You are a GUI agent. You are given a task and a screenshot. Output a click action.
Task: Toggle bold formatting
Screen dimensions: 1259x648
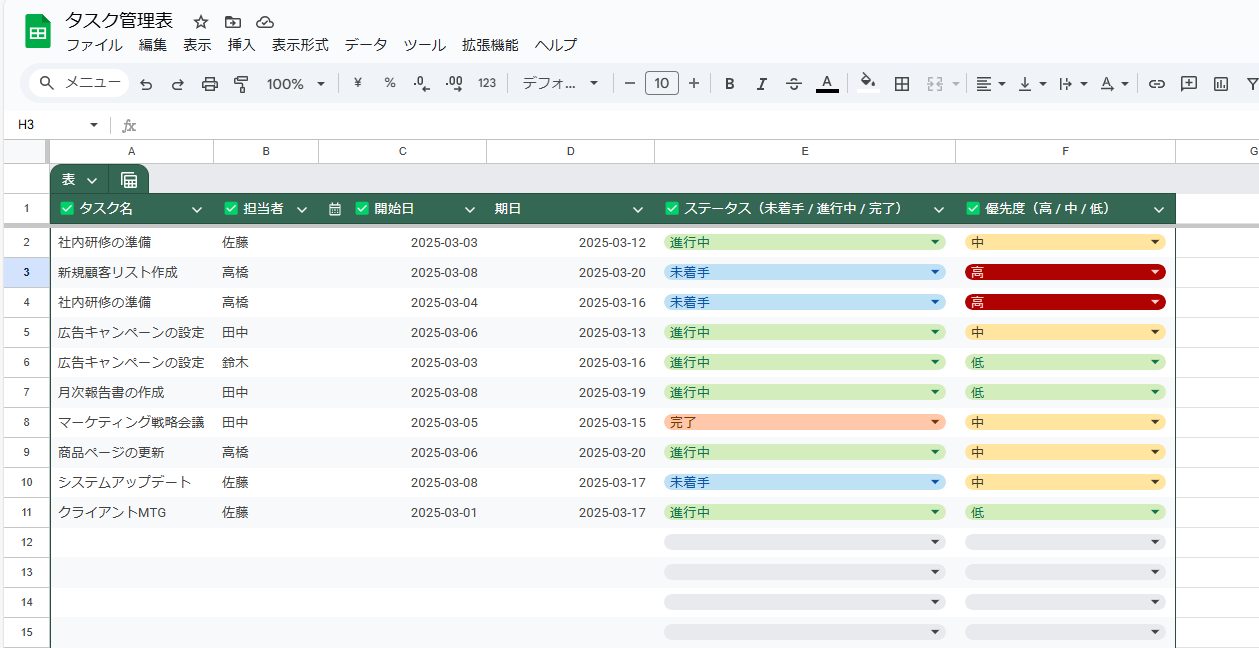point(730,84)
